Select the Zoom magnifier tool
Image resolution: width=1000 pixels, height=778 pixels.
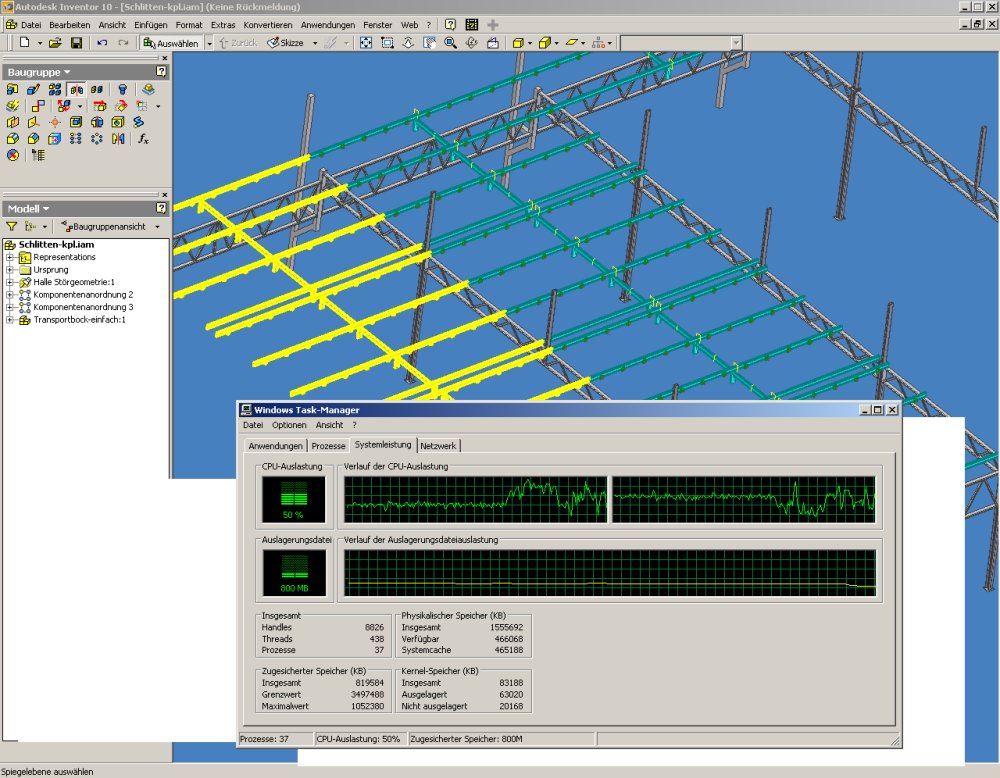click(x=450, y=43)
